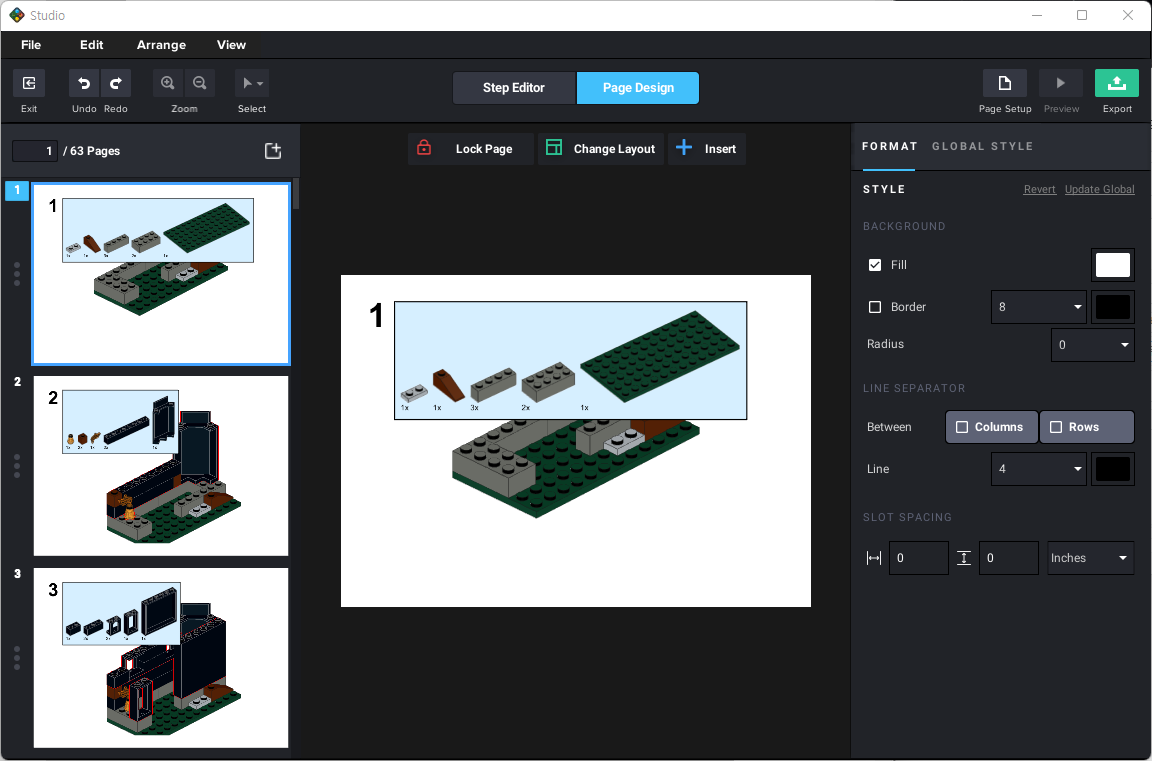
Task: Click the '2x' quantity label in parts list
Action: [x=525, y=408]
